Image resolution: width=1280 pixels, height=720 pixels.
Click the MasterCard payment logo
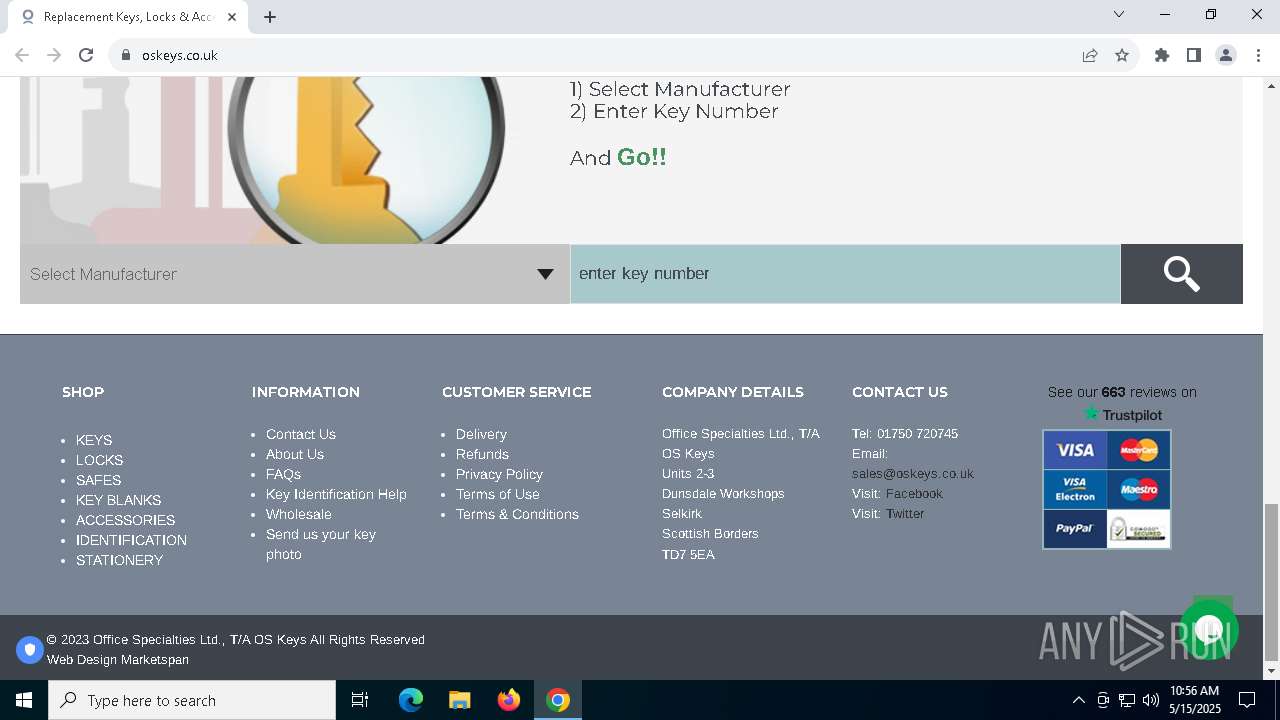(x=1138, y=450)
